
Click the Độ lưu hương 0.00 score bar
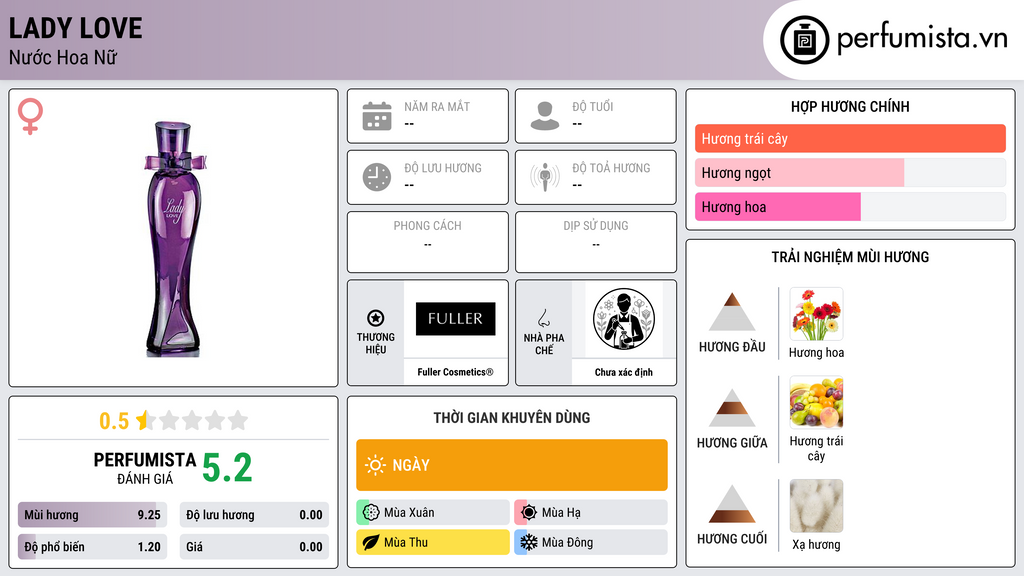click(254, 515)
